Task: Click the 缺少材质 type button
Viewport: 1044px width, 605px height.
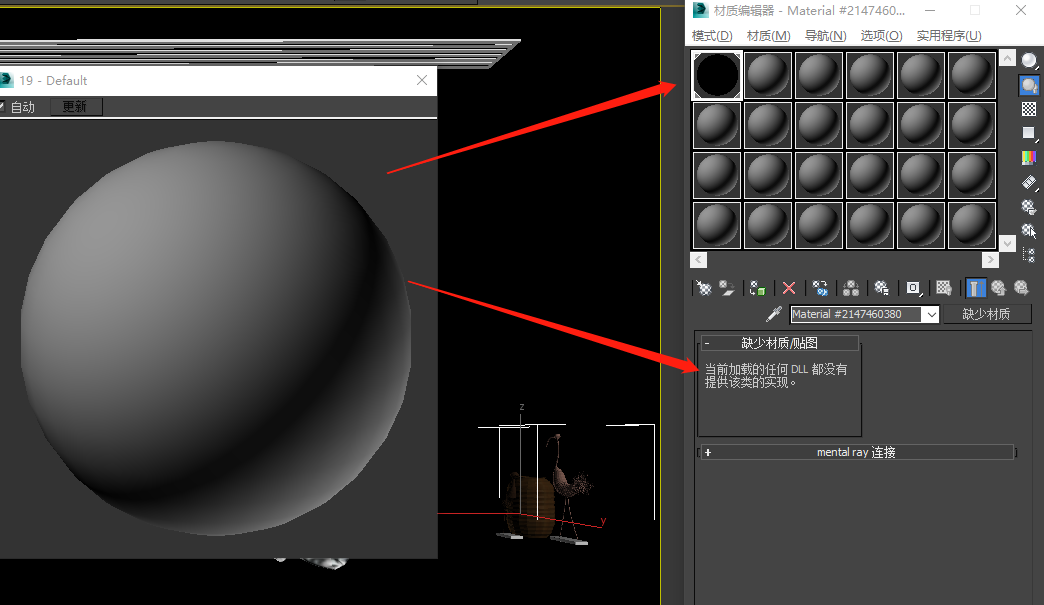Action: (x=986, y=314)
